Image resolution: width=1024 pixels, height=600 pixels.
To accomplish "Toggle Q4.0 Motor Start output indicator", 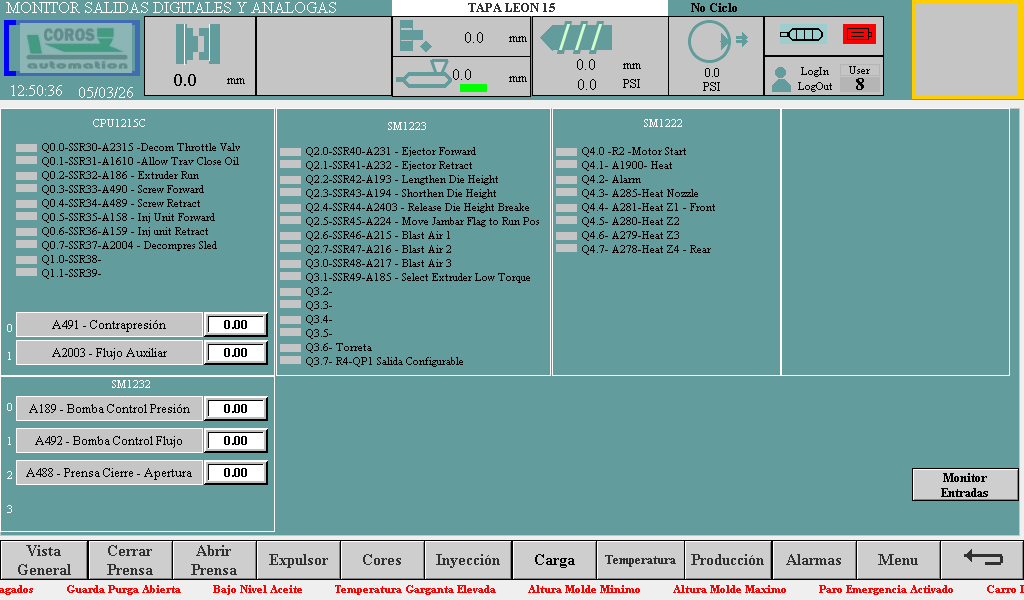I will point(566,152).
